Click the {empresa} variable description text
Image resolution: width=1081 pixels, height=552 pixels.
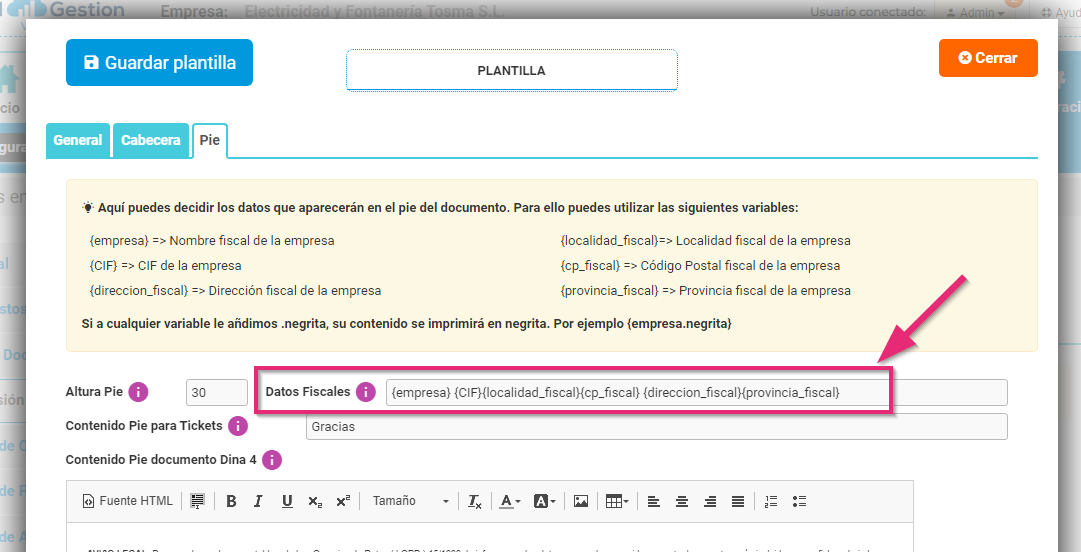(x=212, y=241)
